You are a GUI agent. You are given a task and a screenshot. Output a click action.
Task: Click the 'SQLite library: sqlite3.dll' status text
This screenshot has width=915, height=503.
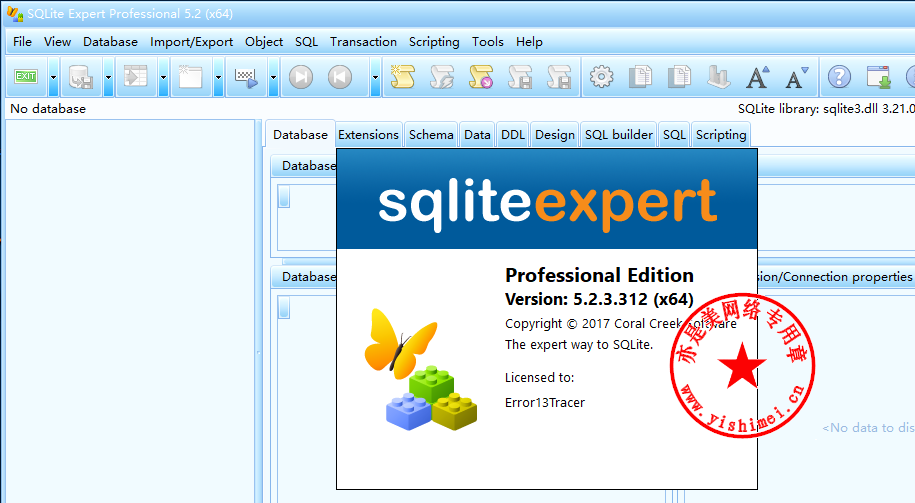click(826, 109)
